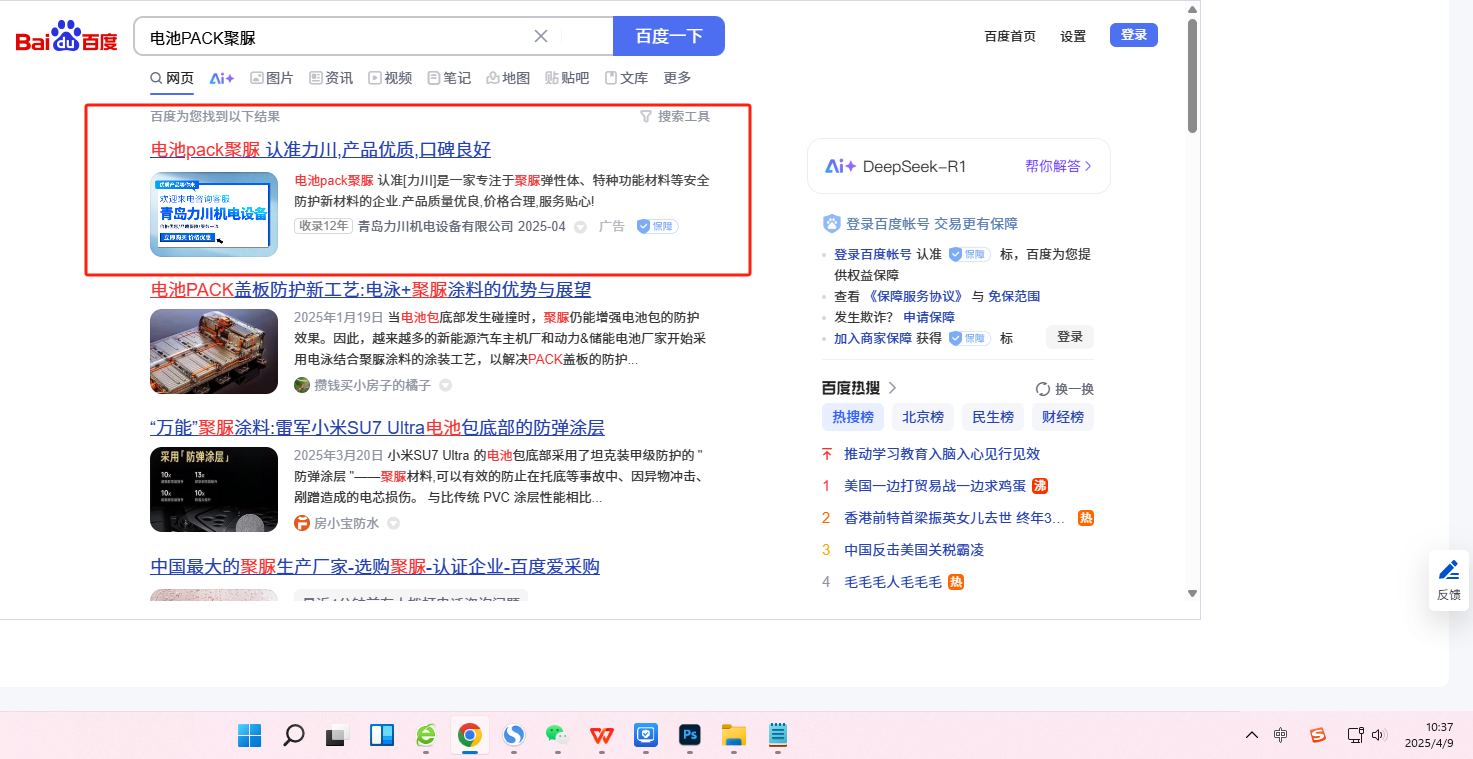Viewport: 1473px width, 759px height.
Task: Open WPS Office from the taskbar
Action: coord(601,736)
